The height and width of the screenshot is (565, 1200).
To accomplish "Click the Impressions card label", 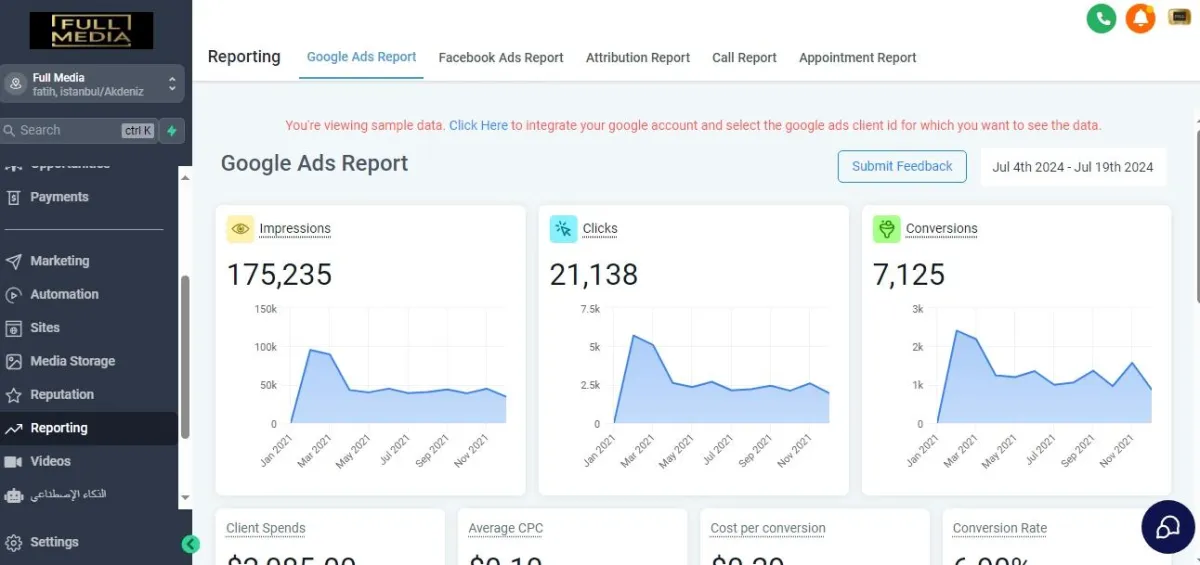I will pyautogui.click(x=295, y=228).
